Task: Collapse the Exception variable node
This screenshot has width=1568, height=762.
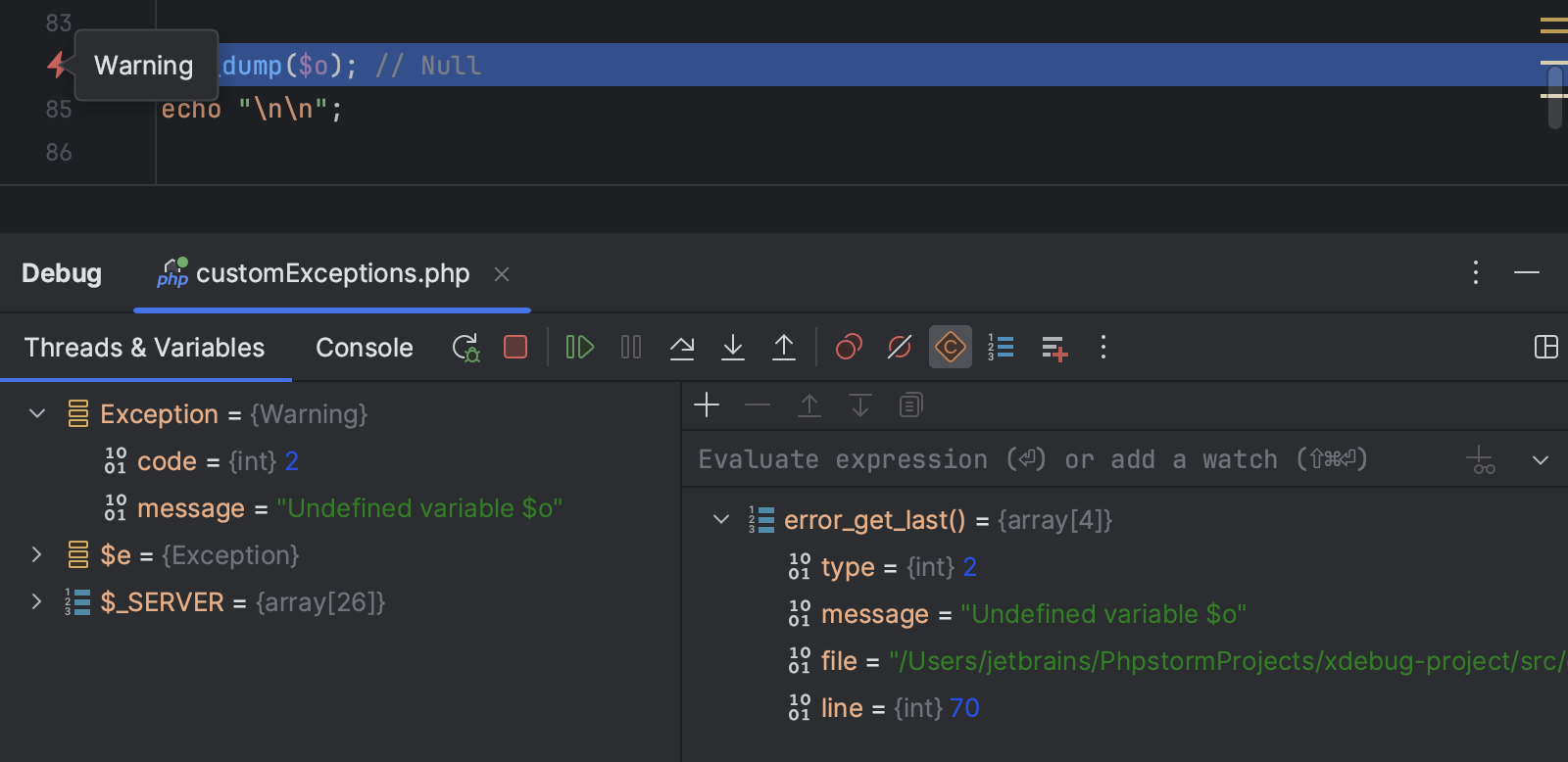Action: click(37, 414)
